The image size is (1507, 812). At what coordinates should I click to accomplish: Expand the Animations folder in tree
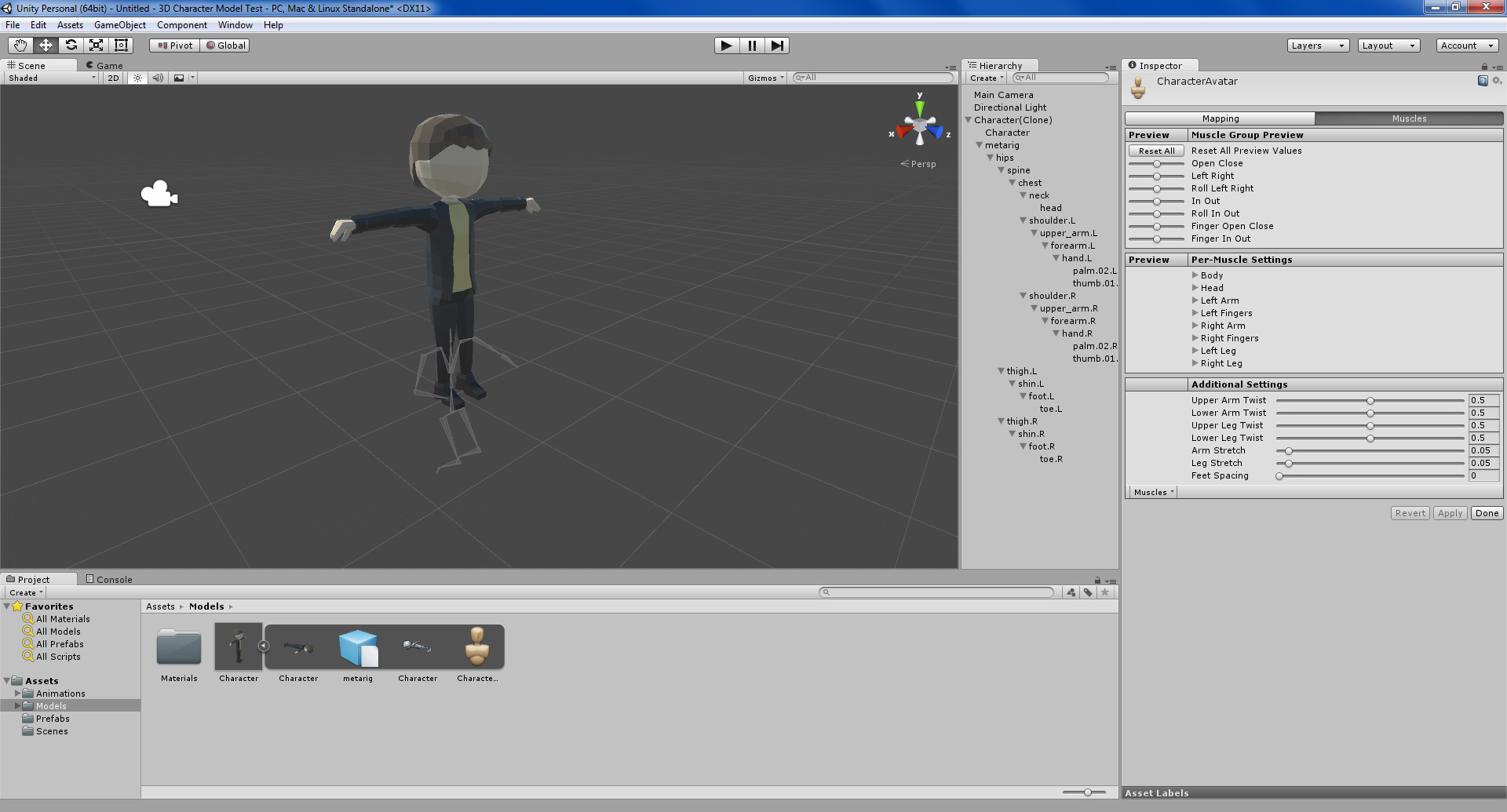(17, 694)
